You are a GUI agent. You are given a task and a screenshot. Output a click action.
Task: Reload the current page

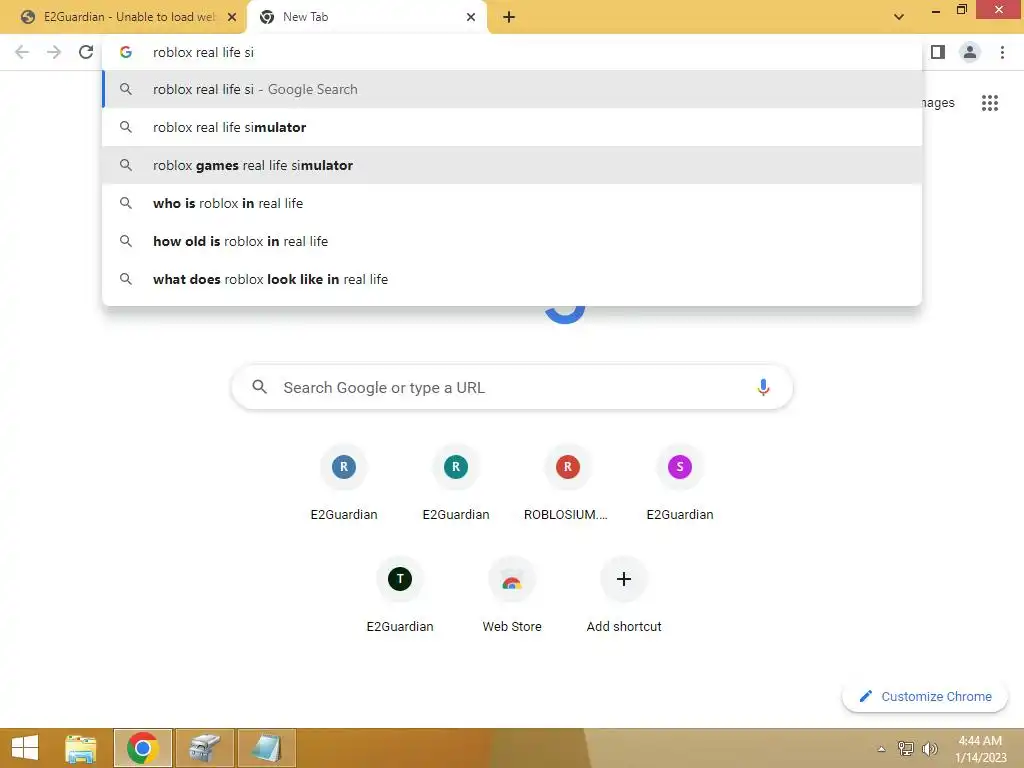(86, 52)
